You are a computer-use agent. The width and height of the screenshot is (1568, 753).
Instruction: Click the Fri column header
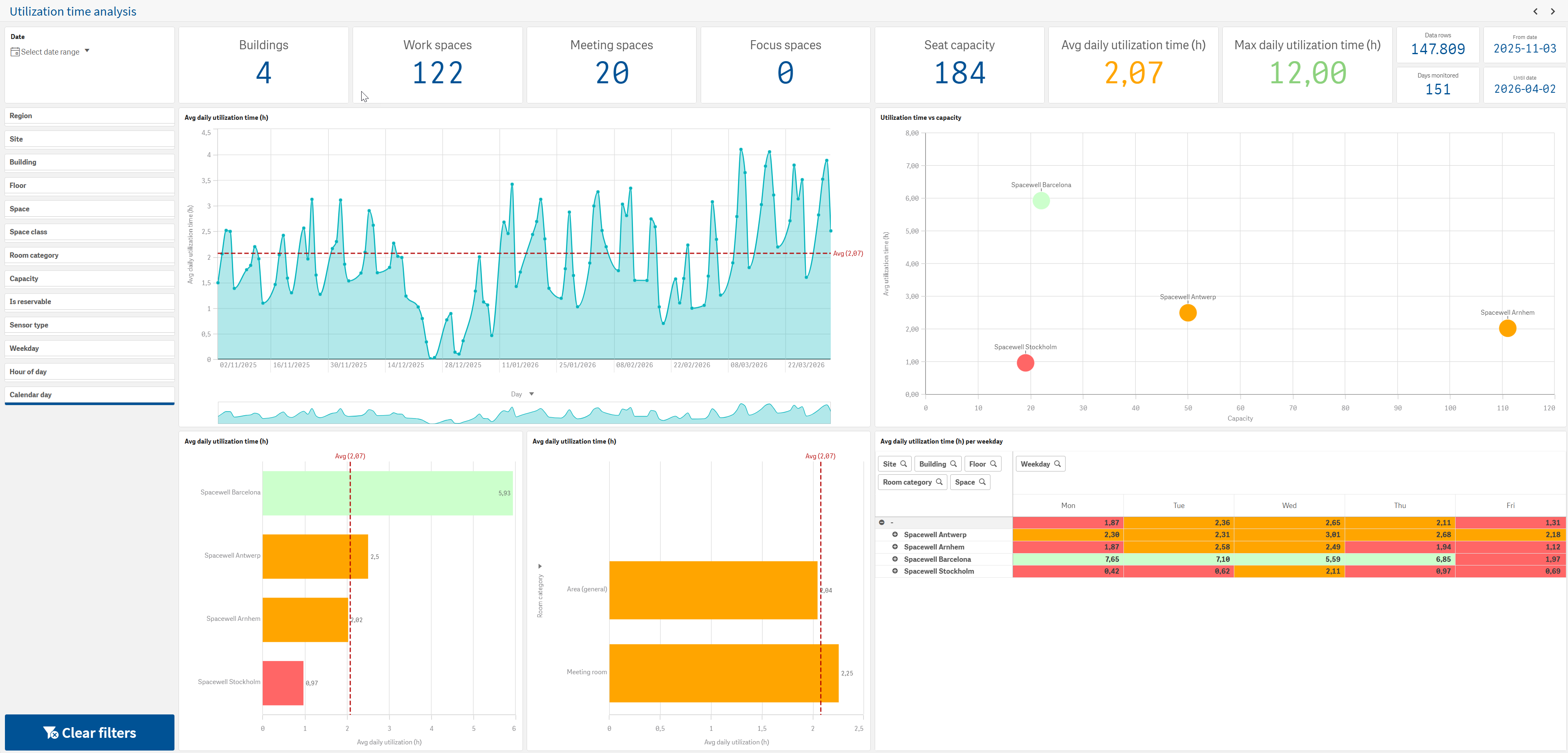click(x=1510, y=505)
